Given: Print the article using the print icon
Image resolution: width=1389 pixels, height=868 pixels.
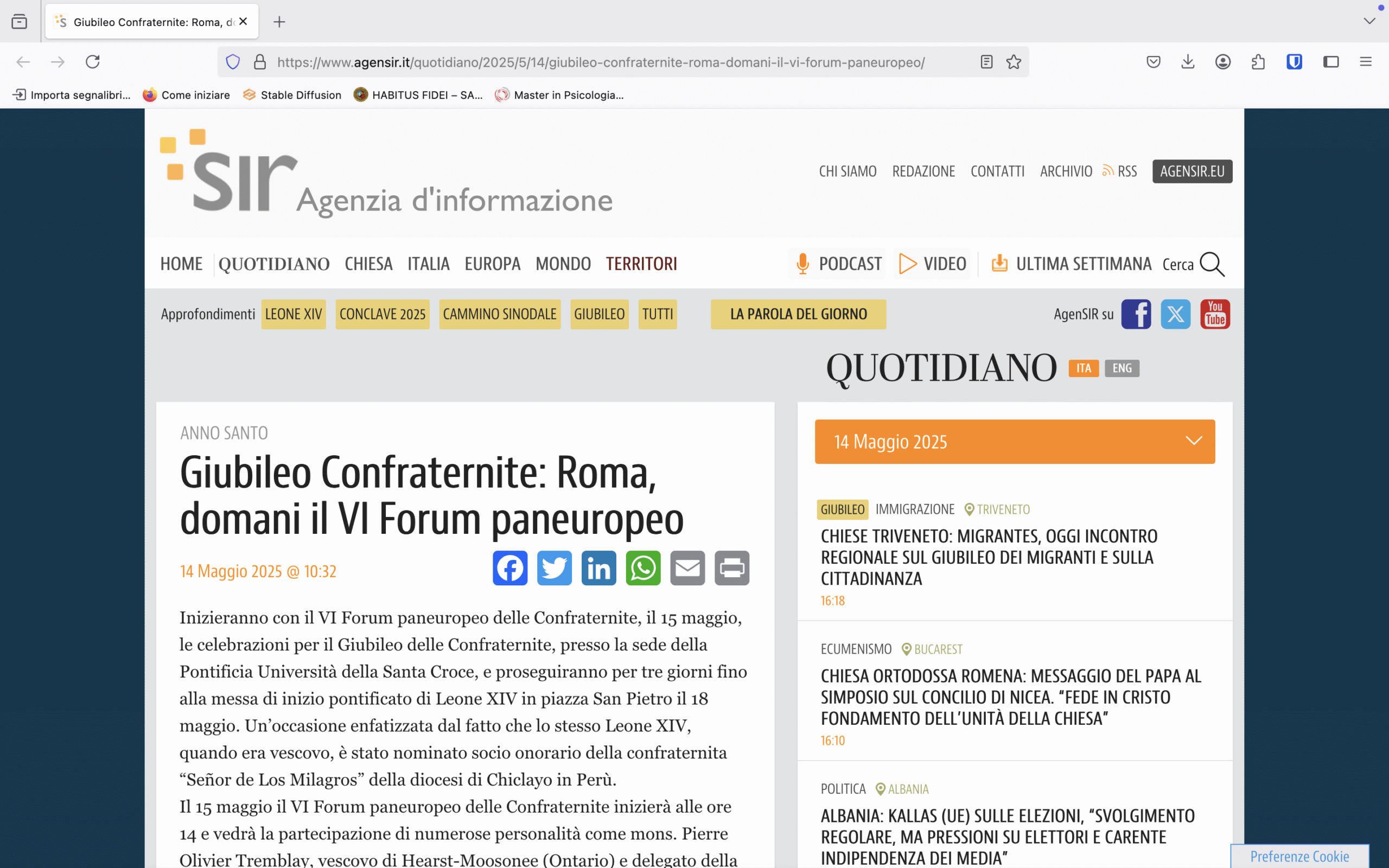Looking at the screenshot, I should tap(732, 568).
